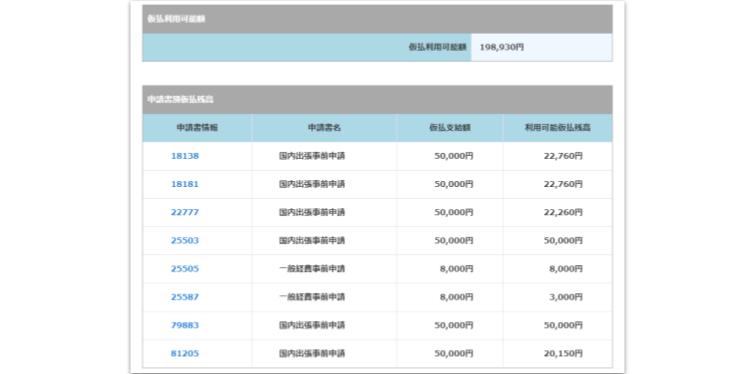The image size is (755, 374).
Task: Click 50,000円 paid amount in row 81205
Action: [x=454, y=354]
